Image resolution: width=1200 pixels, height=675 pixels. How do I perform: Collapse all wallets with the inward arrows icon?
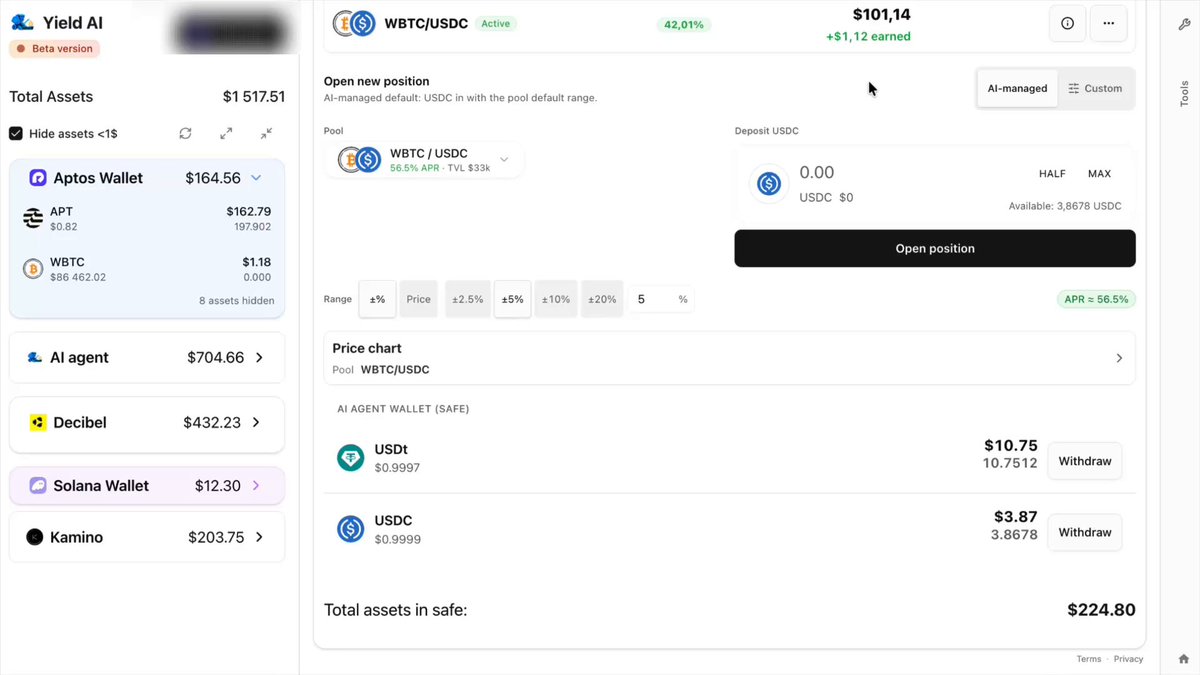(266, 133)
